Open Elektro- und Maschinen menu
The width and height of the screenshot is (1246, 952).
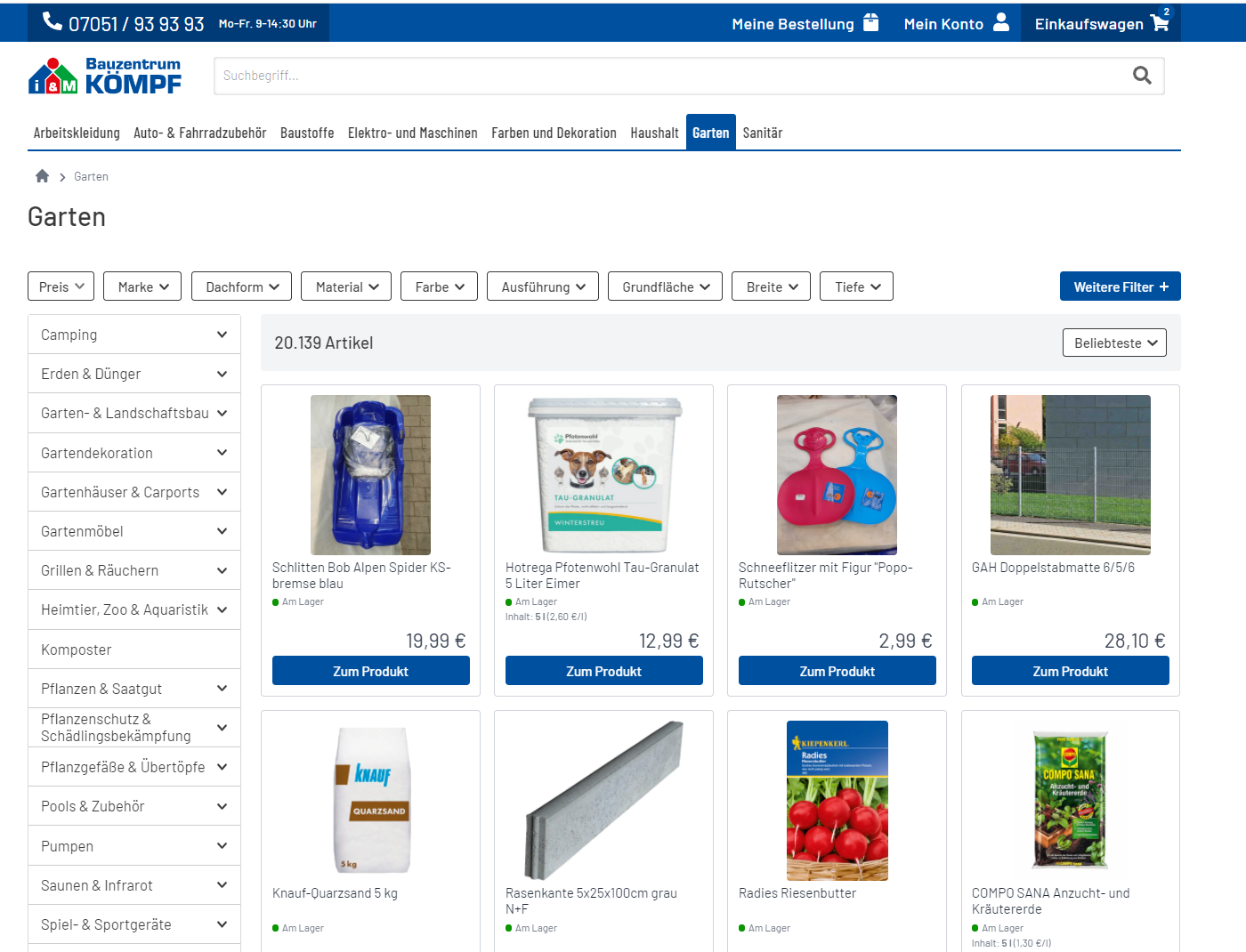412,133
